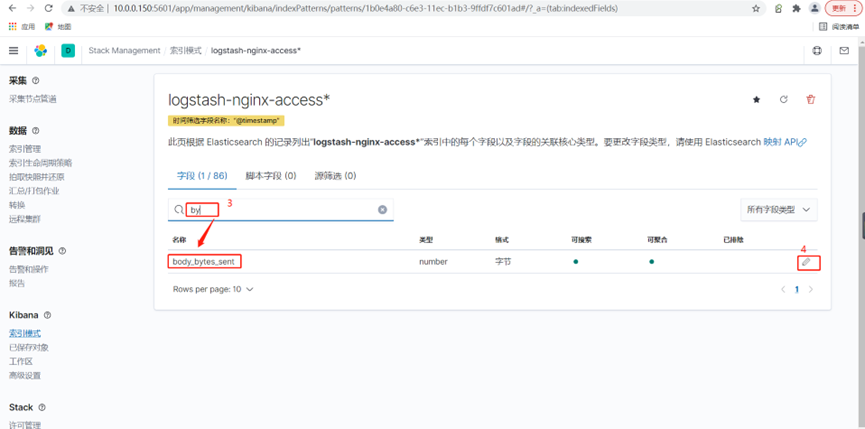Bookmark this page with the star icon
Viewport: 865px width, 429px height.
coord(756,8)
